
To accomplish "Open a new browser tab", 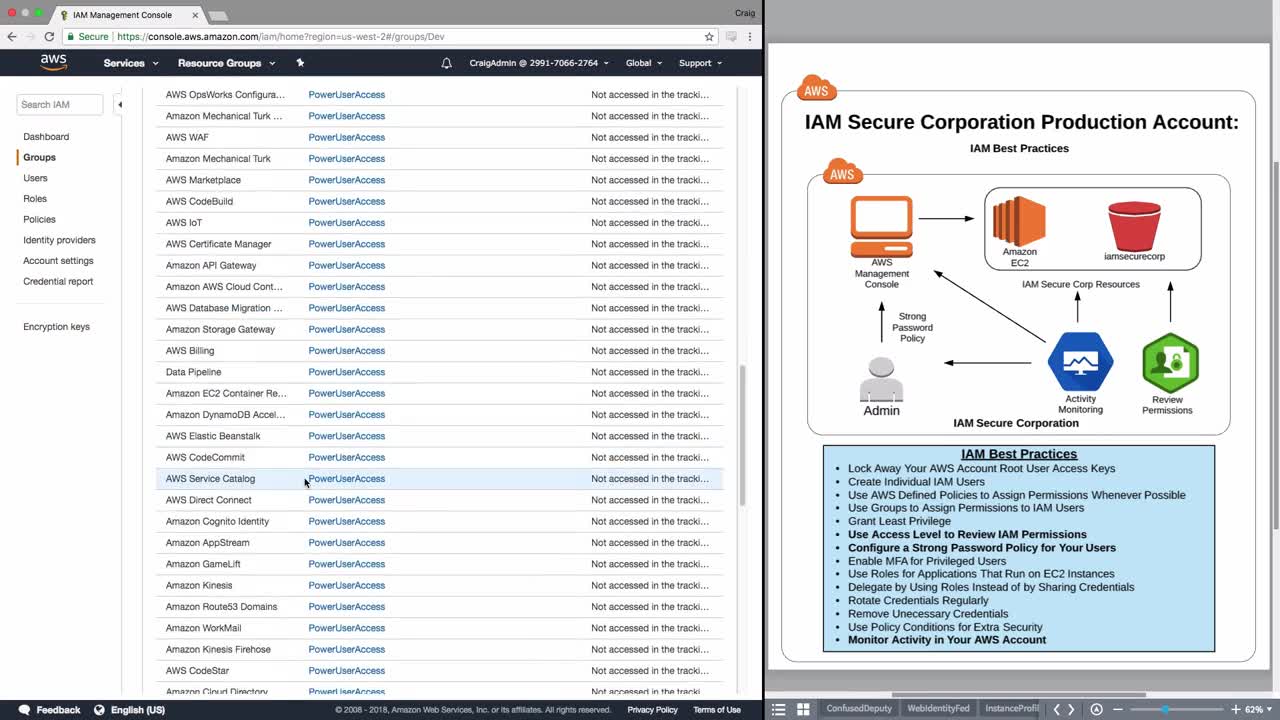I will pos(218,15).
